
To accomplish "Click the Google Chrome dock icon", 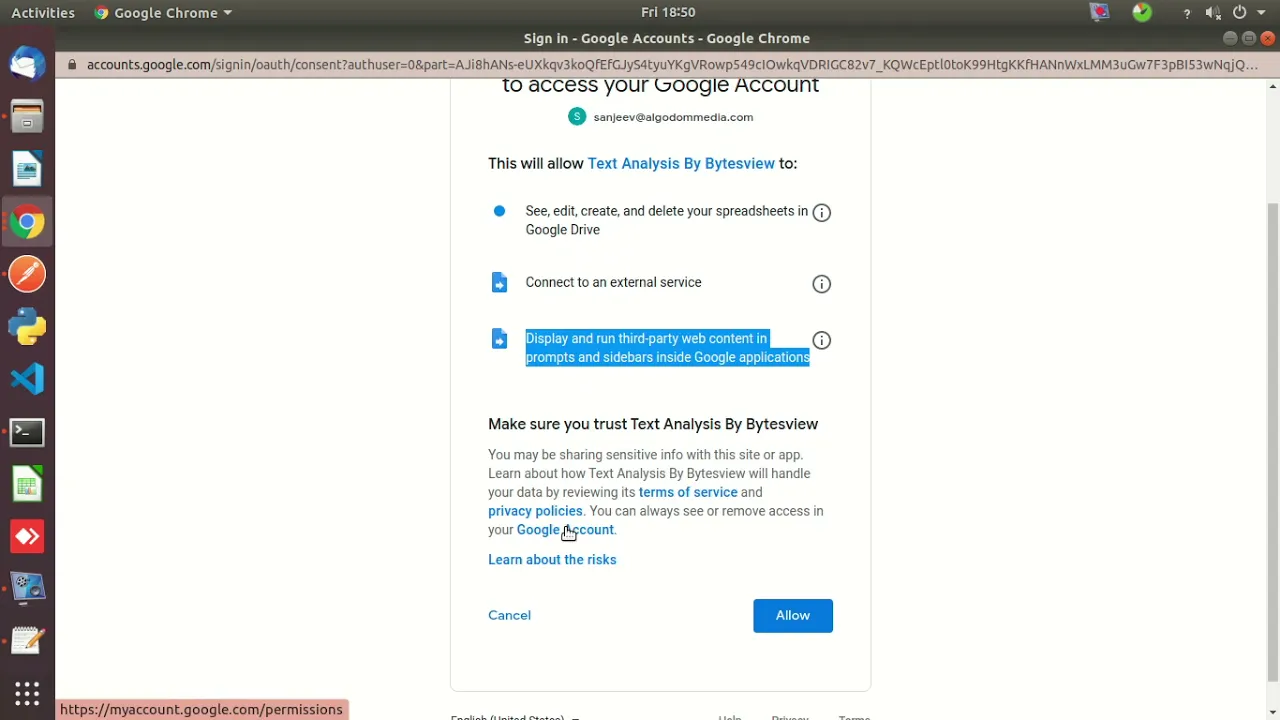I will [x=27, y=222].
